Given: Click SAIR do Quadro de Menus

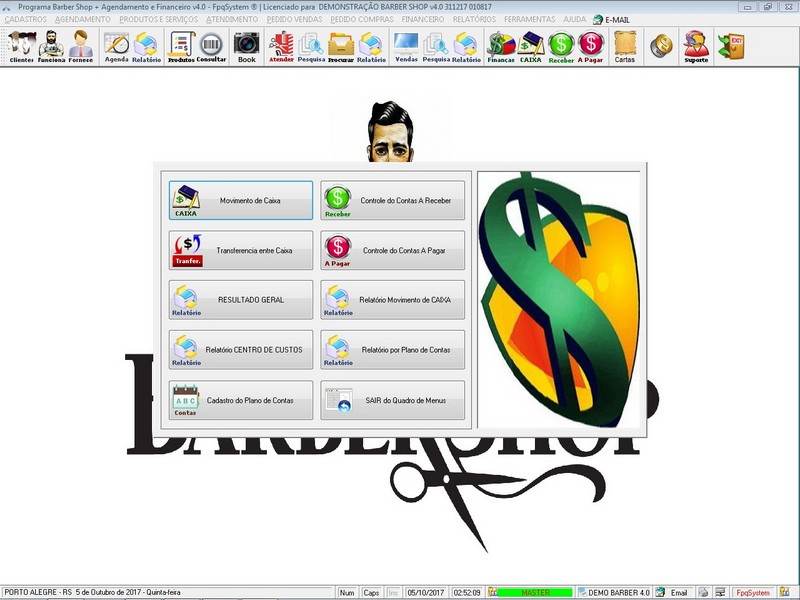Looking at the screenshot, I should click(x=392, y=401).
